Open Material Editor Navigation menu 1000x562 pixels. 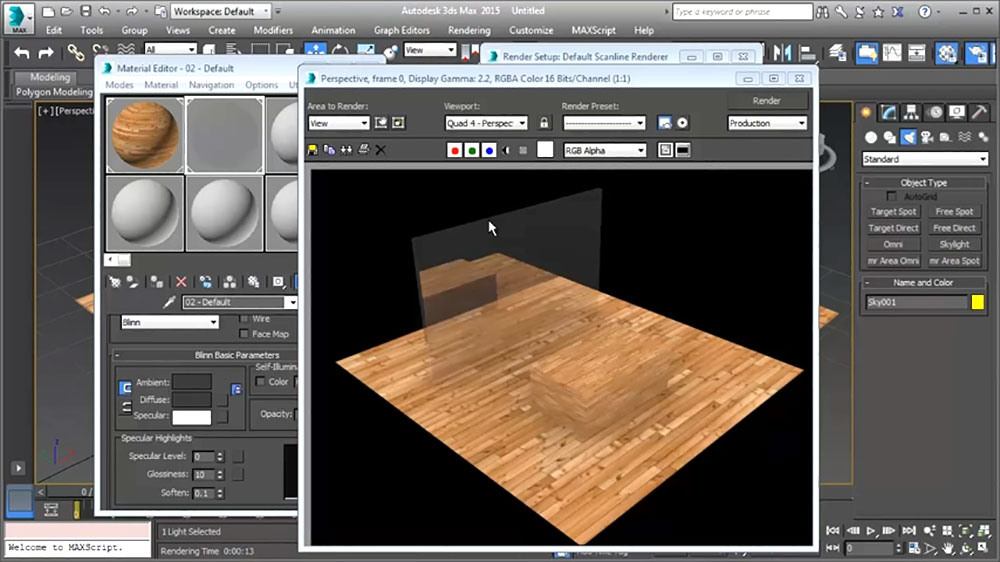pos(211,85)
